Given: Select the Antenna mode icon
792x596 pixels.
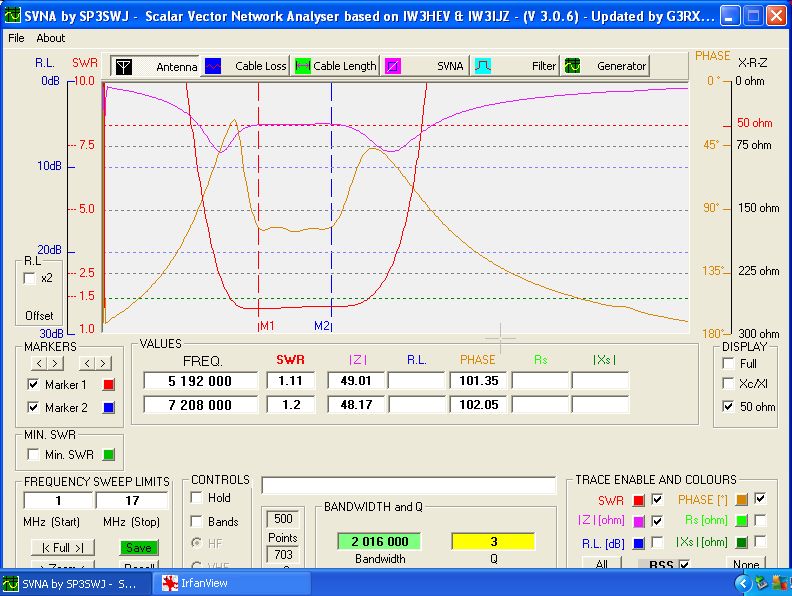Looking at the screenshot, I should tap(124, 66).
